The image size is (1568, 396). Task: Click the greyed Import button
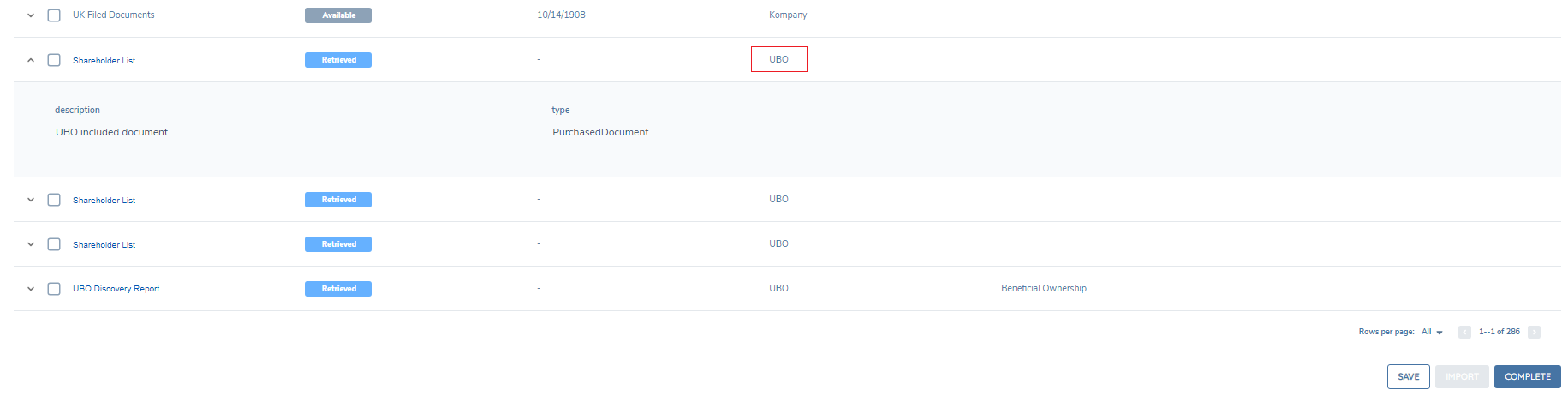[x=1462, y=376]
